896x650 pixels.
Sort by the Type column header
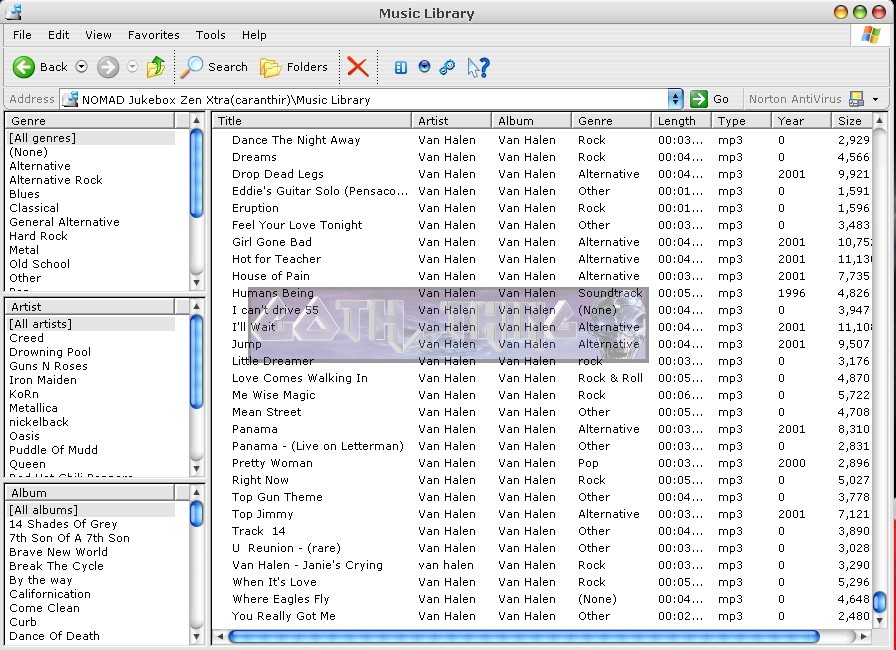[742, 121]
